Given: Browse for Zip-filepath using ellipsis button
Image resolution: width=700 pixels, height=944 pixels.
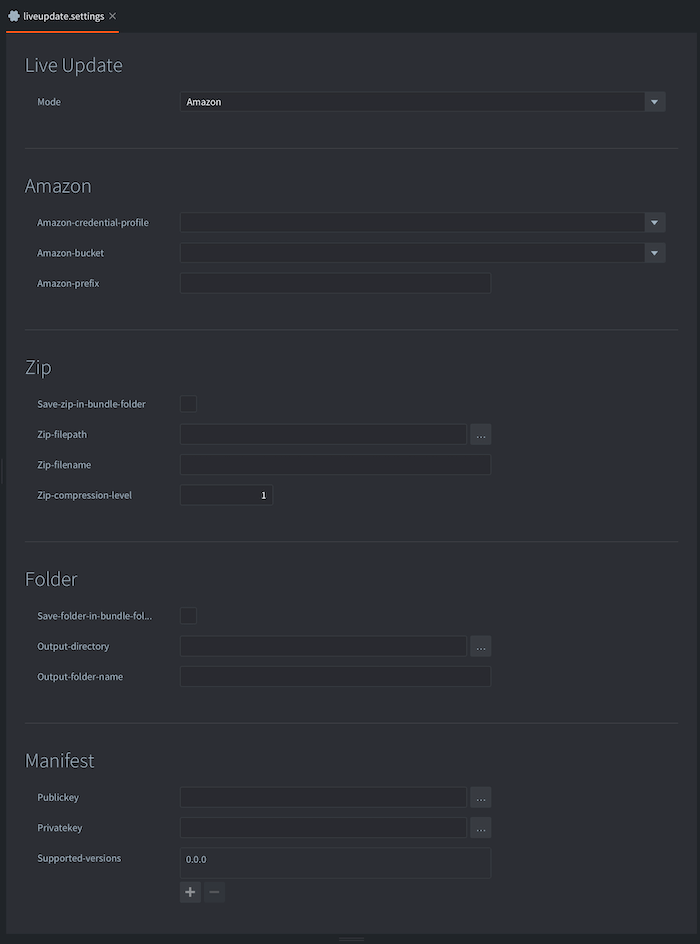Looking at the screenshot, I should [x=481, y=435].
